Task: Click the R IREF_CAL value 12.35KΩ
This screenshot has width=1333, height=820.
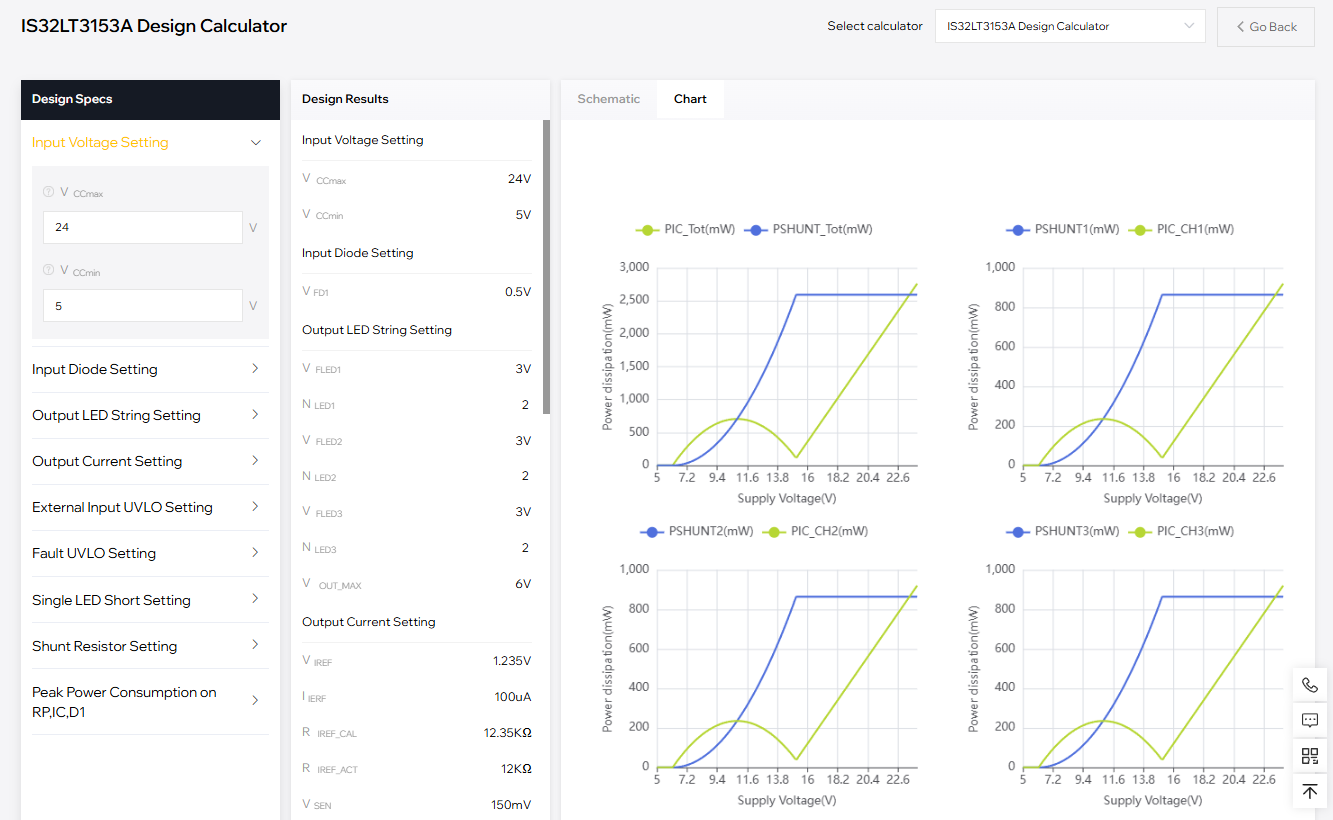Action: [x=507, y=733]
